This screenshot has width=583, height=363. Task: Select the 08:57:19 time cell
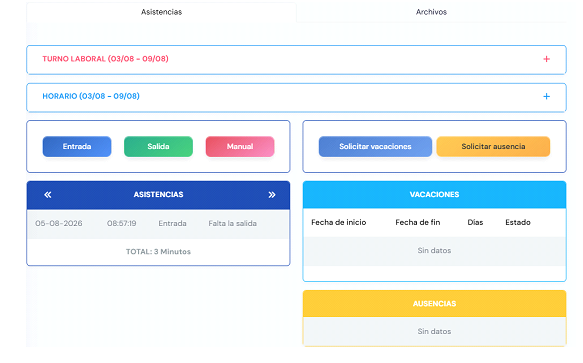coord(122,224)
